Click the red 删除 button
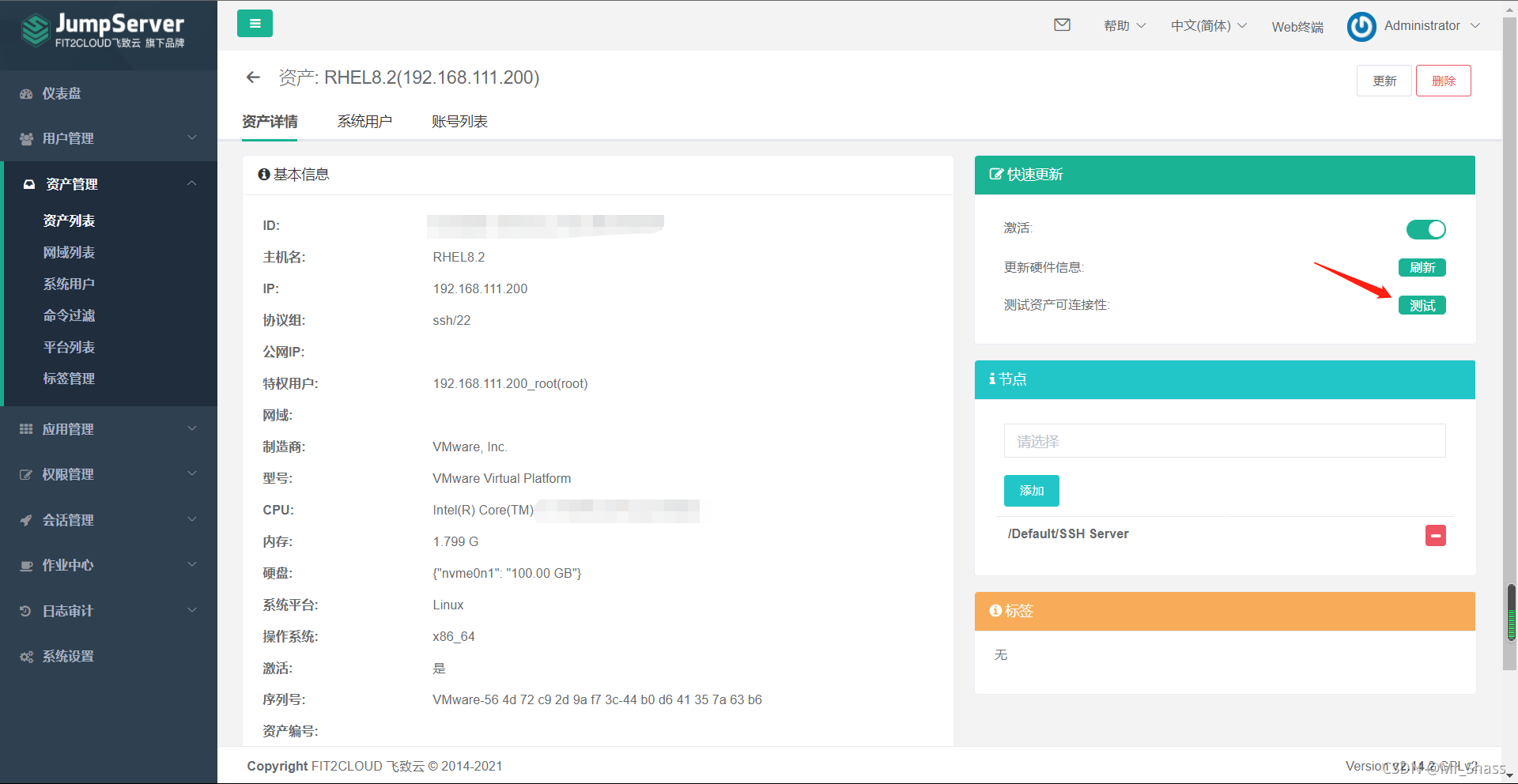This screenshot has height=784, width=1518. [x=1443, y=81]
